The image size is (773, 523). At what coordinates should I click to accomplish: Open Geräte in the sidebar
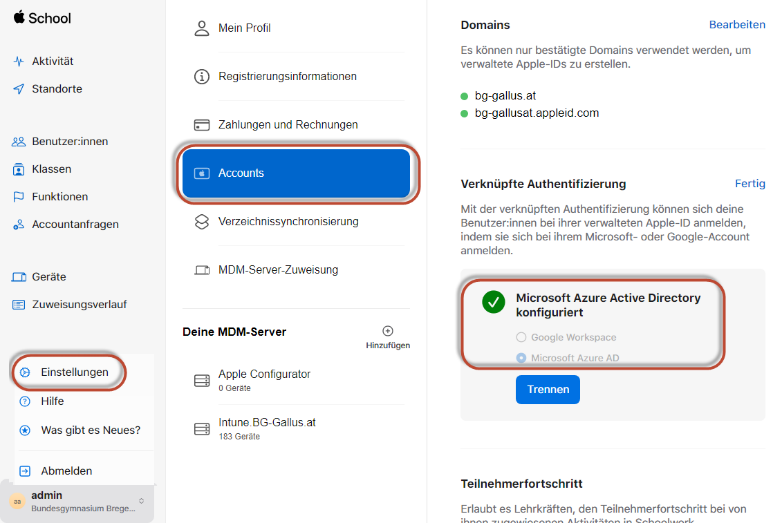(x=49, y=277)
